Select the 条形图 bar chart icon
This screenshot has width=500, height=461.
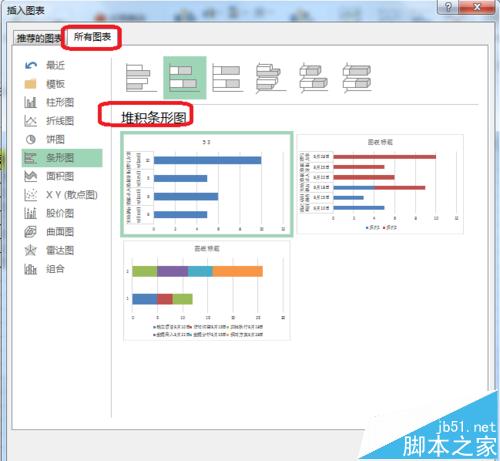click(x=31, y=158)
